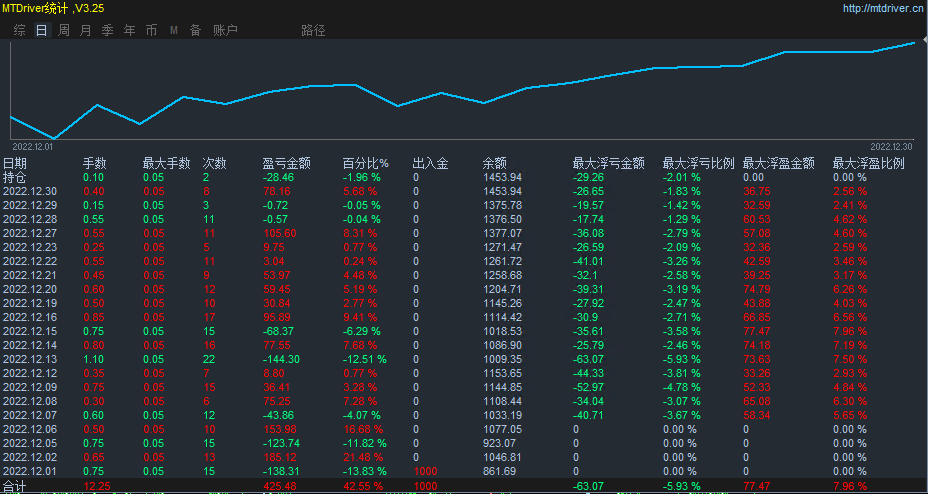Select the 2022.12.14 date row
The width and height of the screenshot is (928, 494).
(x=30, y=345)
